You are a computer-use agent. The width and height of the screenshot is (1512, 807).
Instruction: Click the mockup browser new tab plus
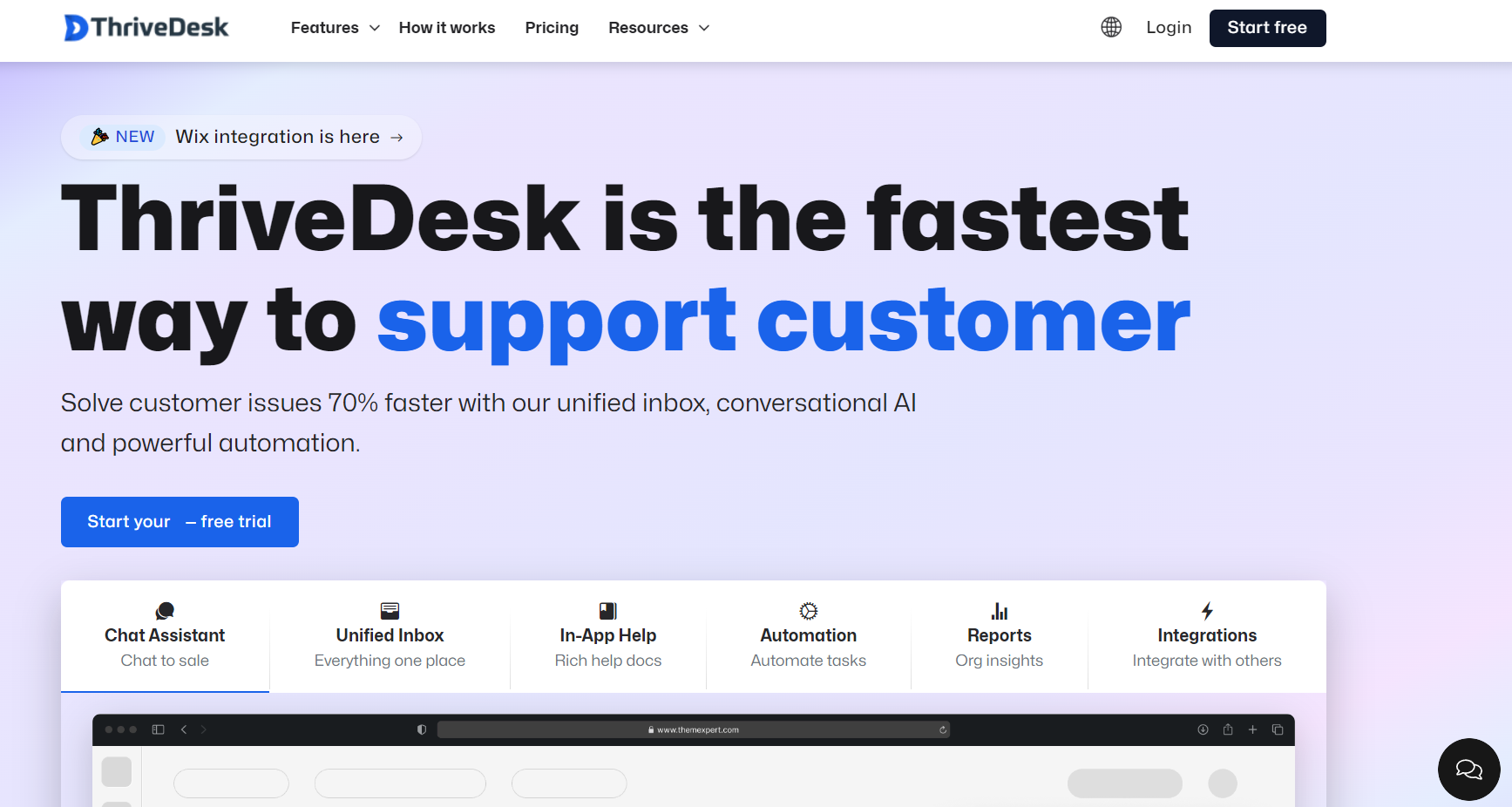click(x=1252, y=729)
